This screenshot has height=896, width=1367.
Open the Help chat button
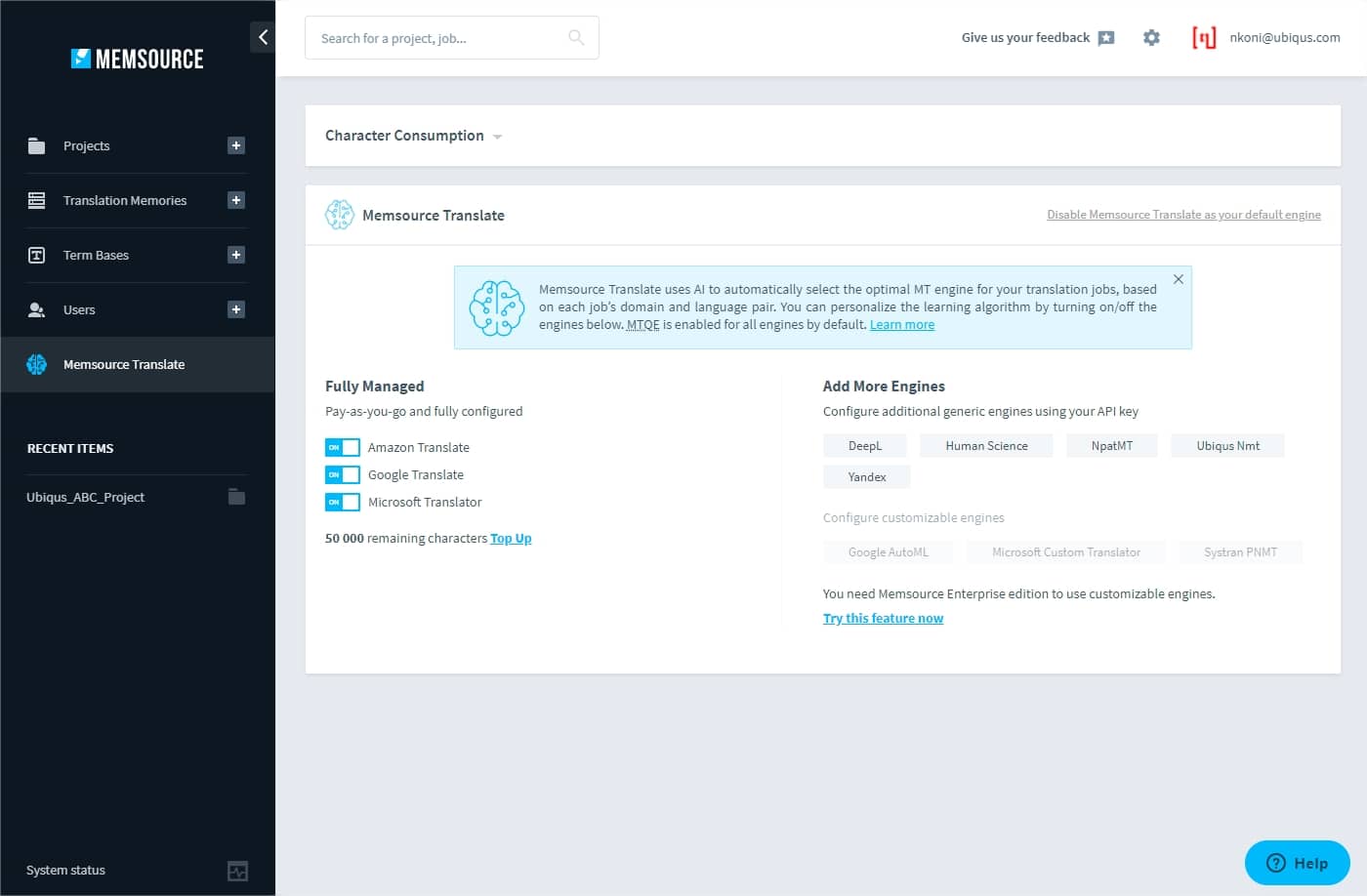pos(1297,863)
